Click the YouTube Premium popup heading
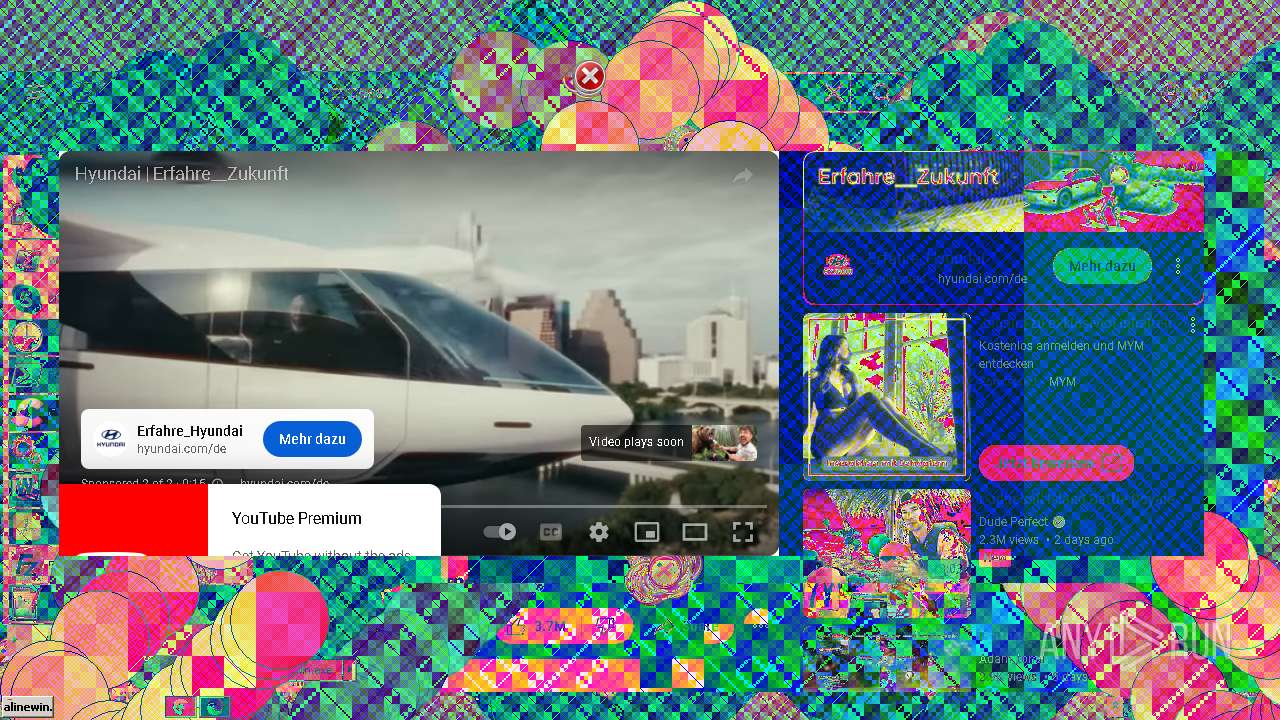Viewport: 1280px width, 720px height. (x=297, y=518)
